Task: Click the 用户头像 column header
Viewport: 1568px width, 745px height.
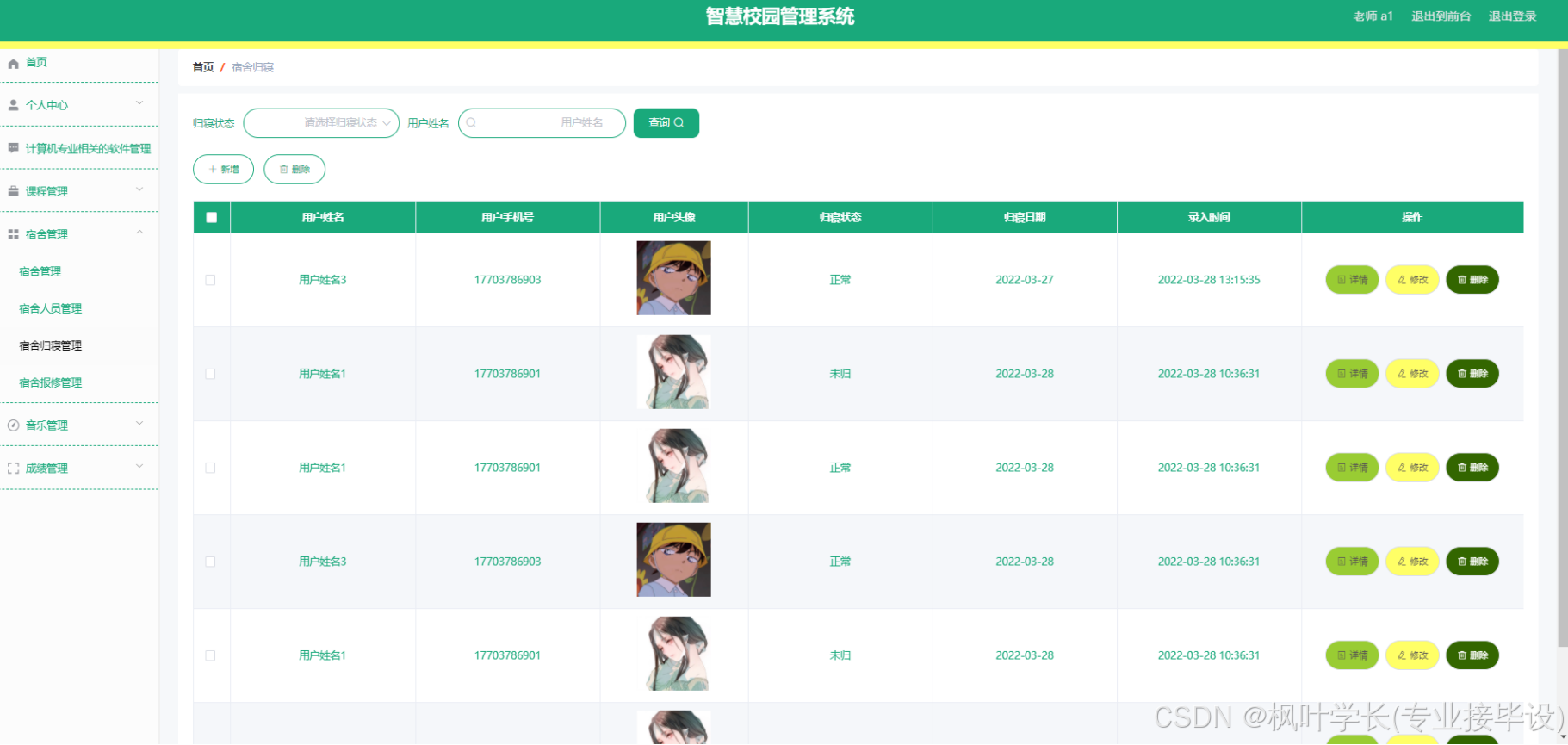Action: [x=674, y=218]
